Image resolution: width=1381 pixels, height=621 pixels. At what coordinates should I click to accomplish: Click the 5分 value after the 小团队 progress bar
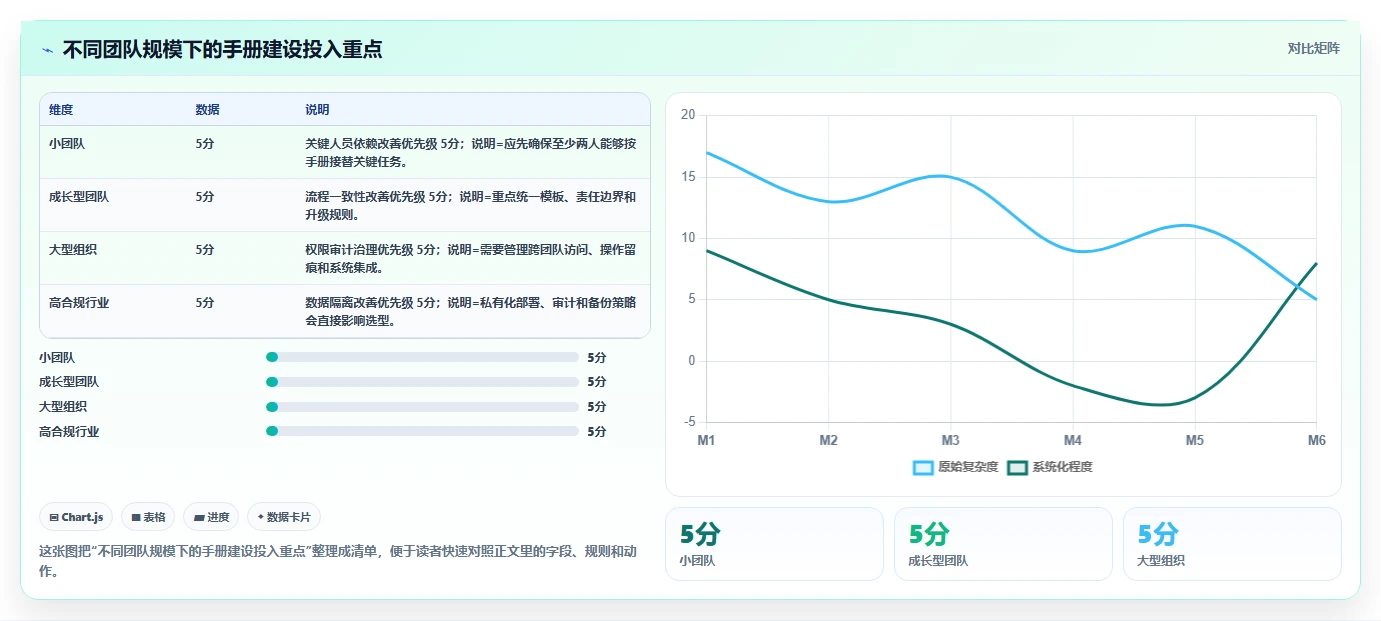(x=597, y=357)
